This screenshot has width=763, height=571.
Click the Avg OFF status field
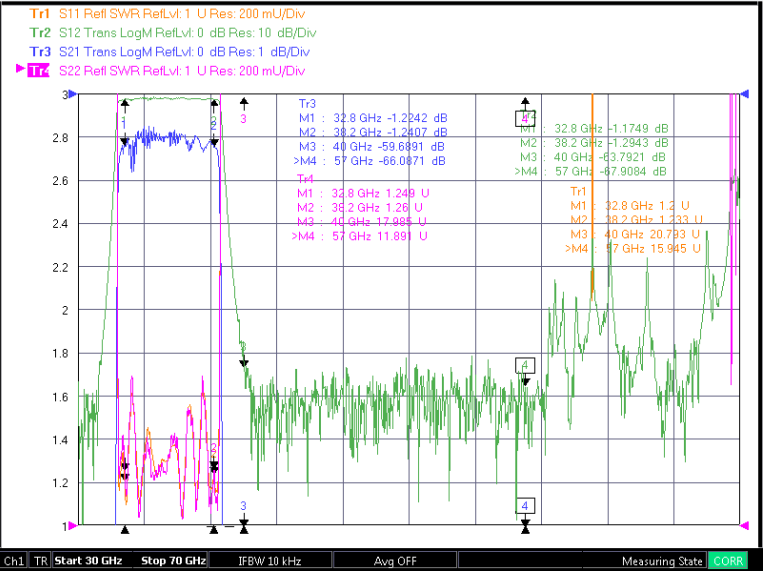(x=395, y=561)
